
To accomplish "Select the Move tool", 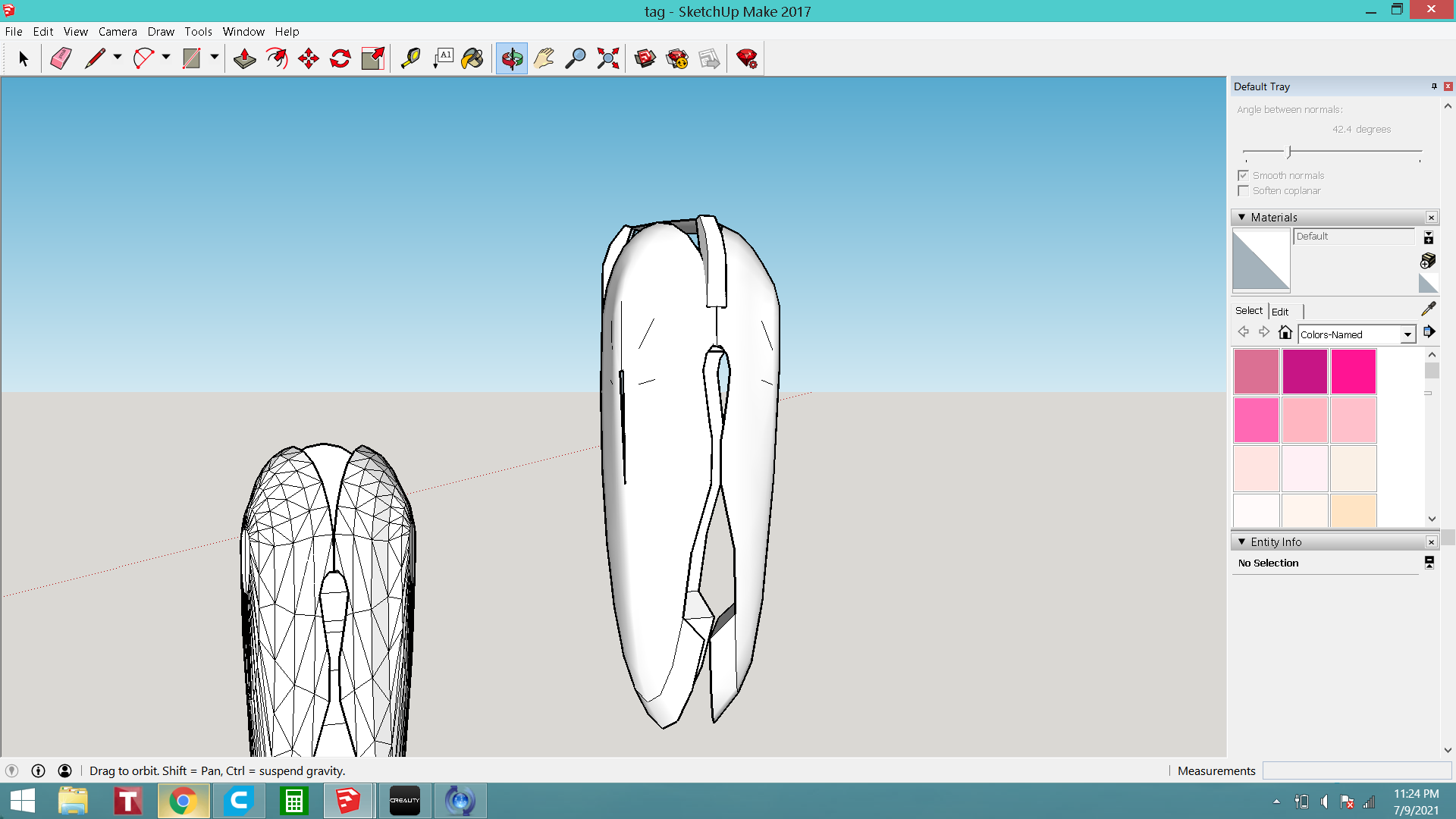I will (x=309, y=58).
